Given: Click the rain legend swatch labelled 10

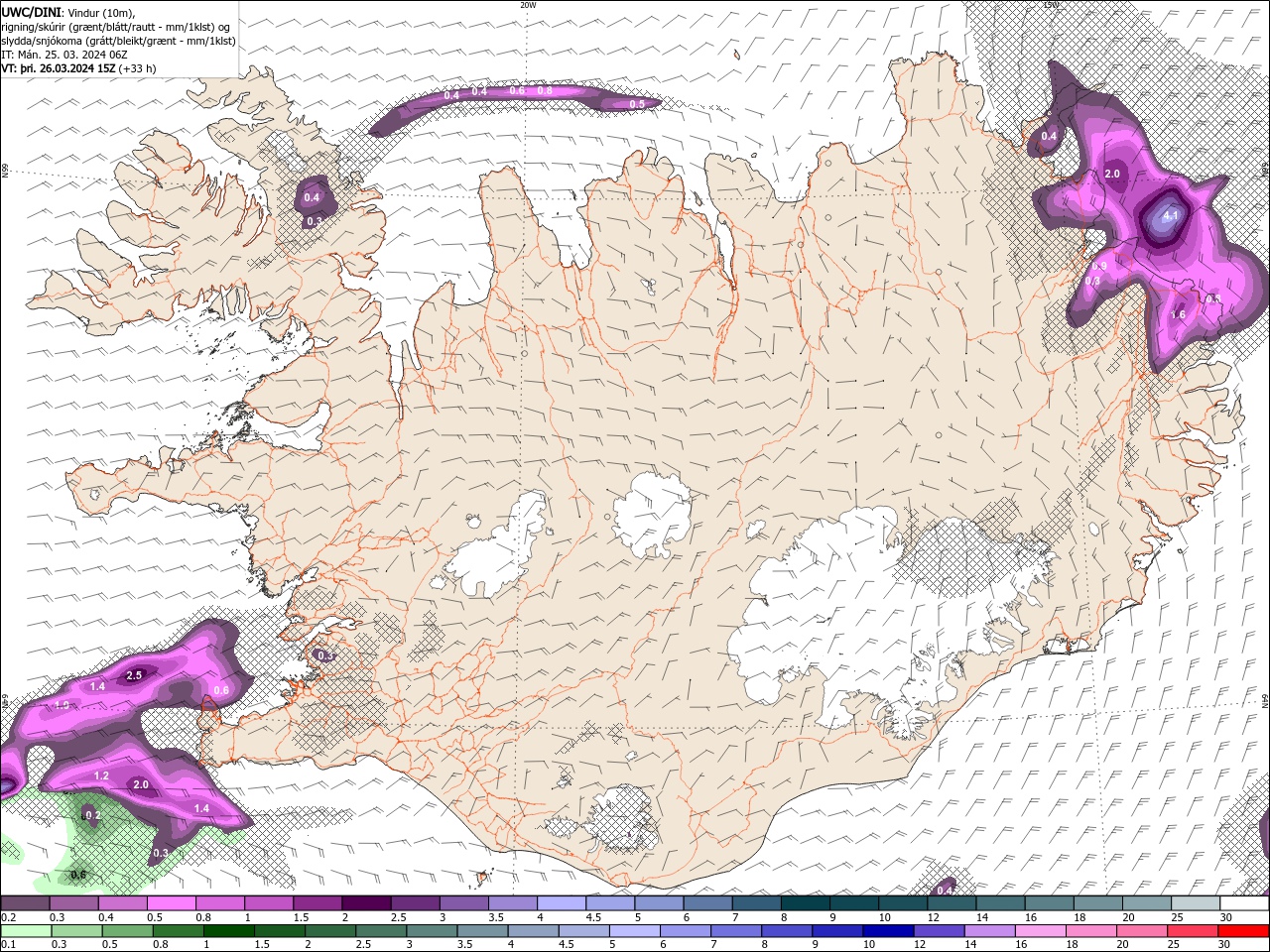Looking at the screenshot, I should click(887, 930).
